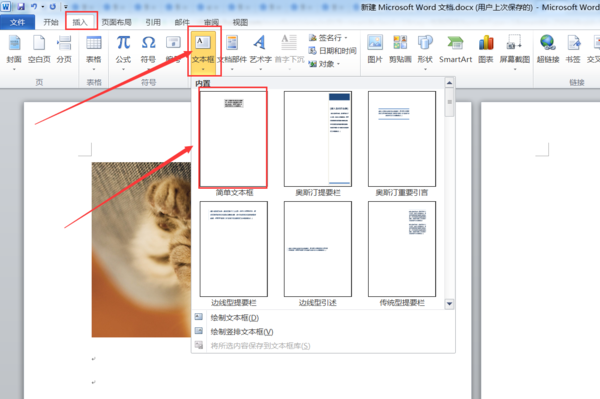The image size is (600, 399).
Task: Expand the Table (表格) dropdown arrow
Action: tap(94, 69)
